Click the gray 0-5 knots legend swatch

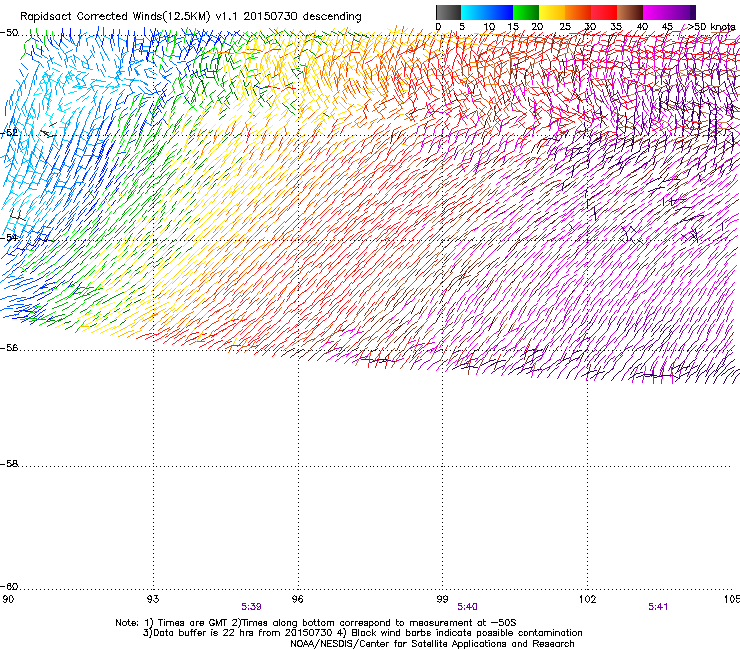click(x=448, y=12)
